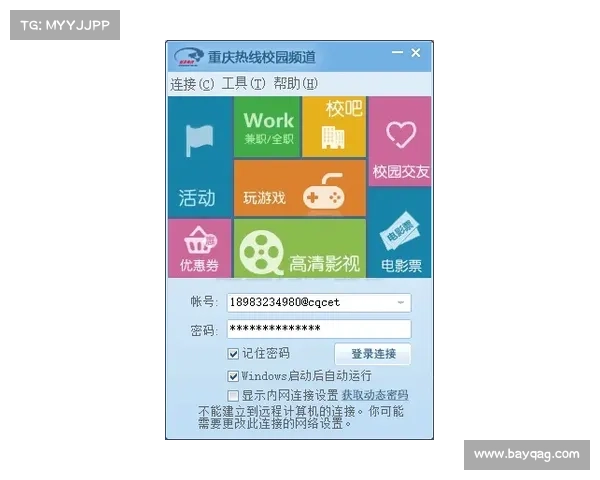The image size is (600, 480).
Task: Toggle Windows启动后自动运行 checkbox
Action: [x=233, y=376]
